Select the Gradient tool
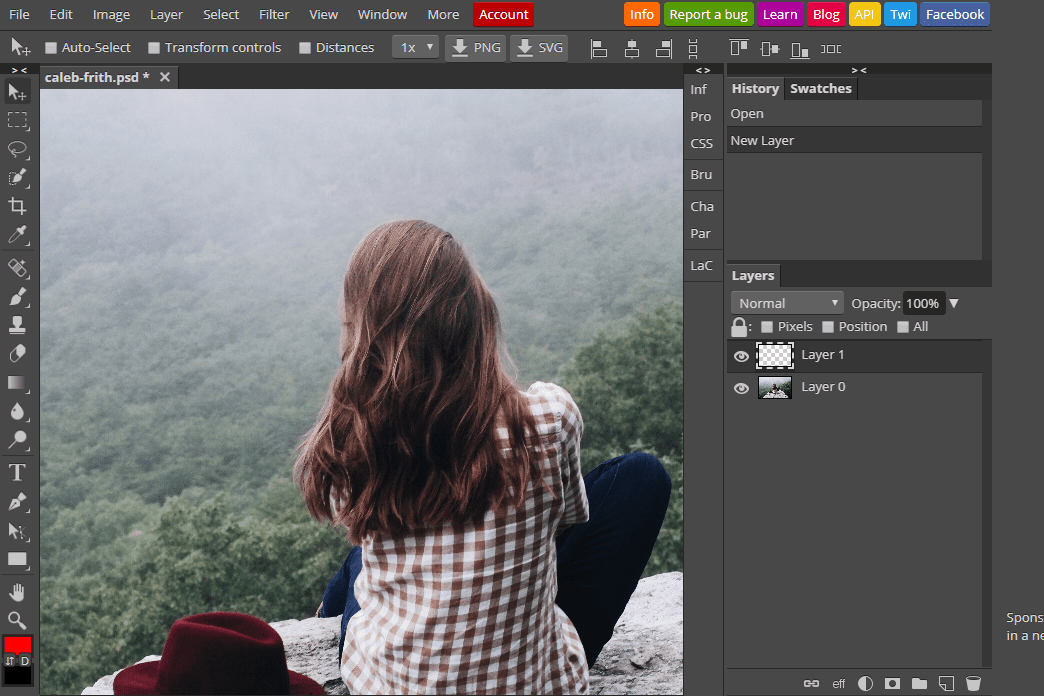1044x696 pixels. pyautogui.click(x=18, y=383)
